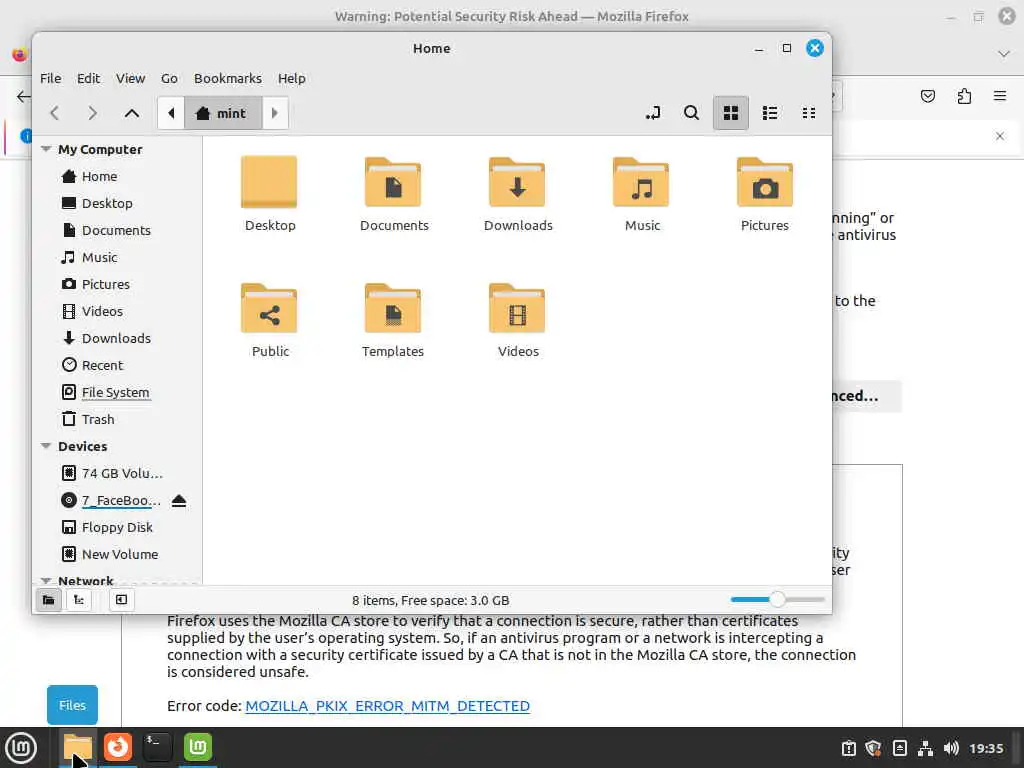This screenshot has height=768, width=1024.
Task: Switch to compact view
Action: (x=808, y=113)
